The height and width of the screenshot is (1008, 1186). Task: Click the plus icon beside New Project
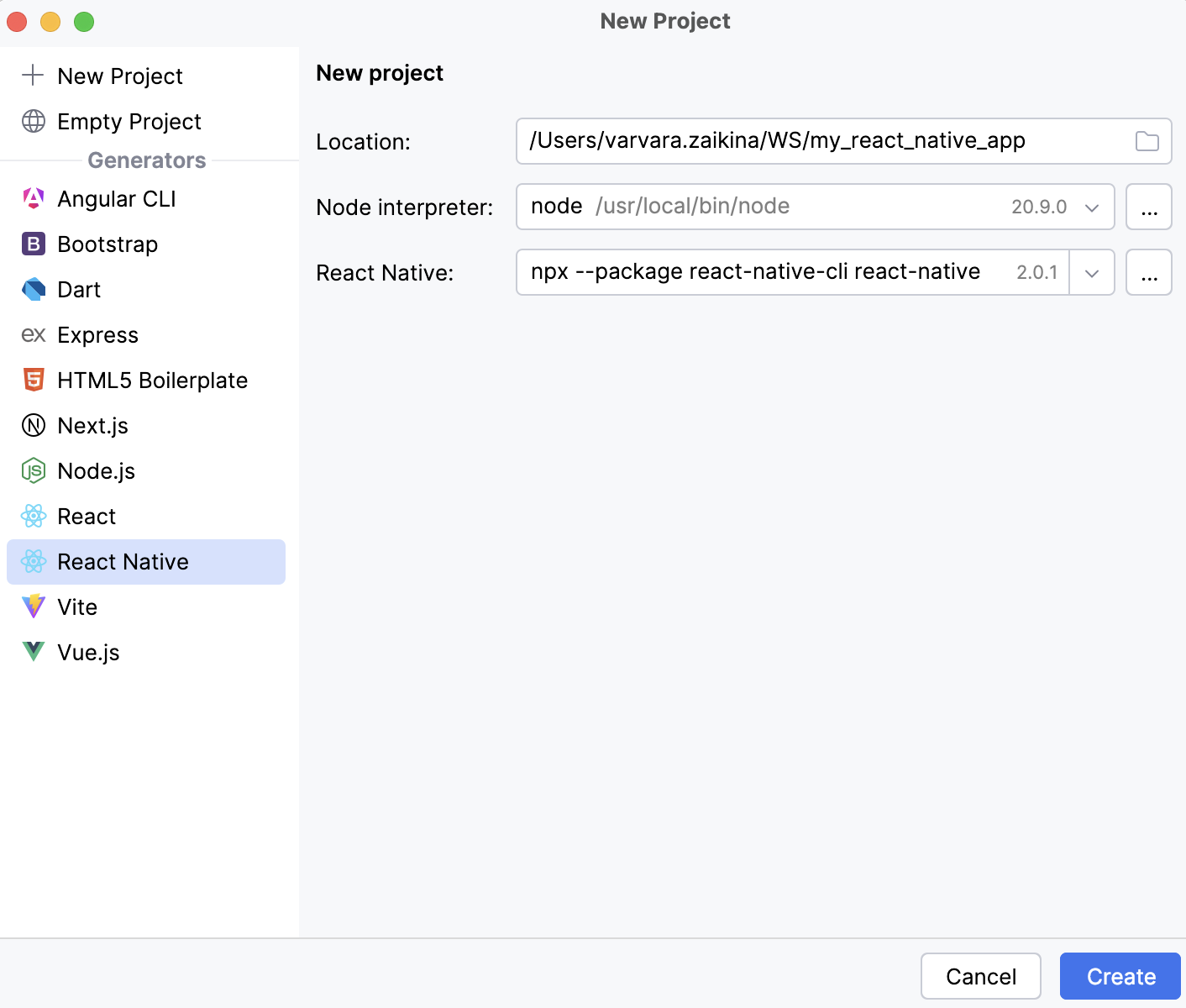(x=33, y=76)
